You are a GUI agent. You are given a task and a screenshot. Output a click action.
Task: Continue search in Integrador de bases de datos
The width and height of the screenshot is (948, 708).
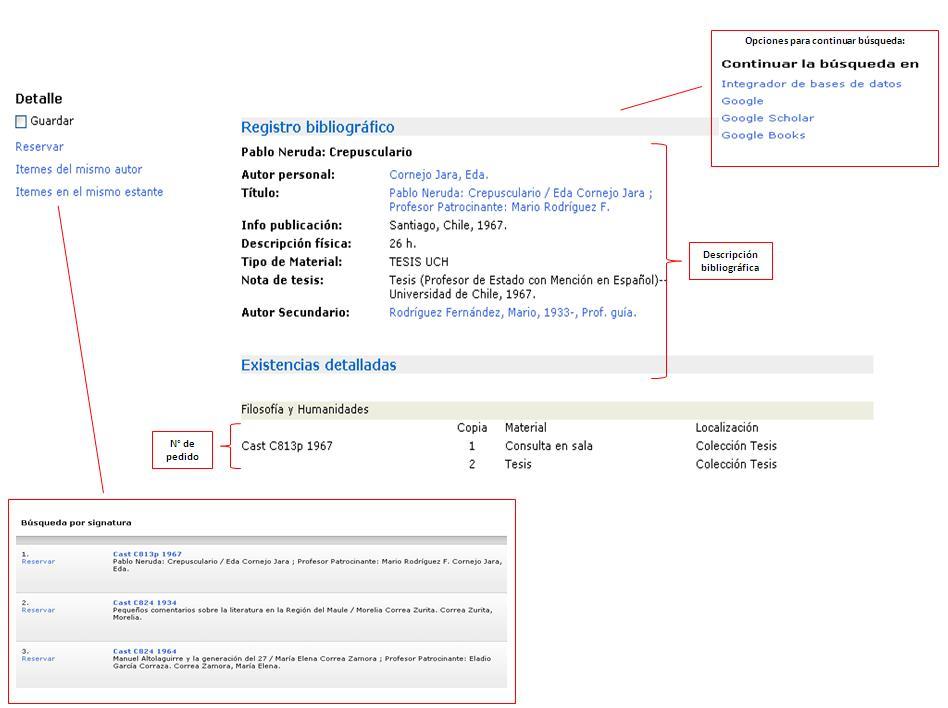click(811, 84)
